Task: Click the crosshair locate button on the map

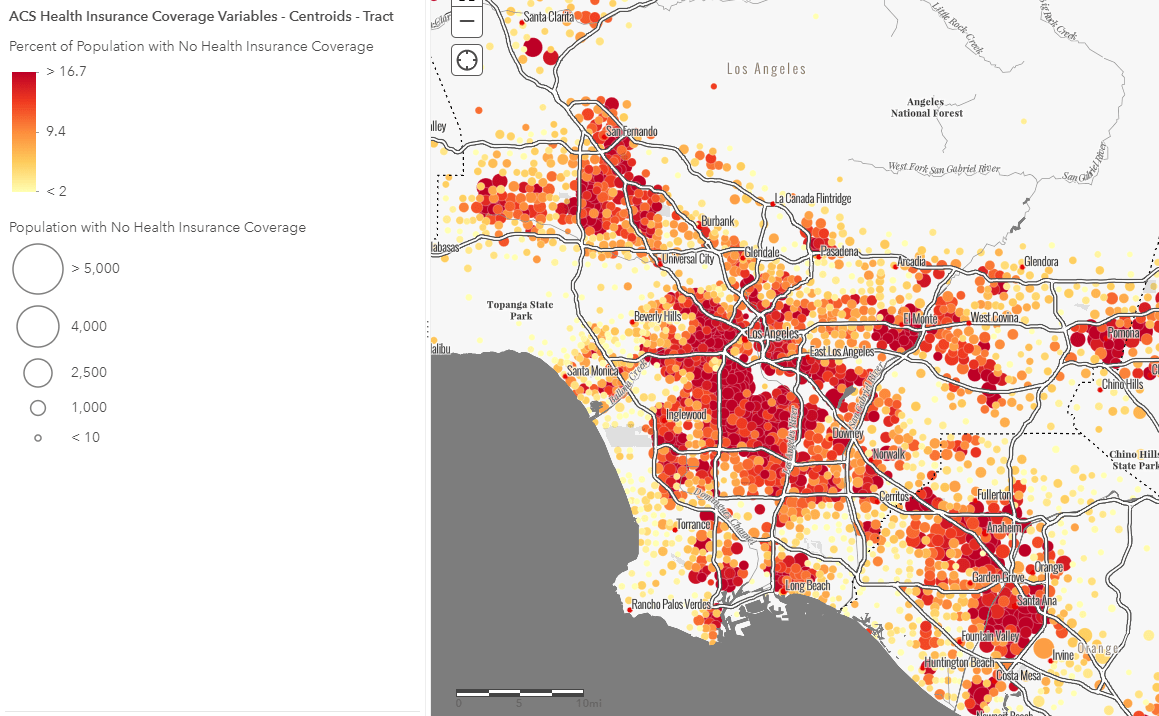Action: click(466, 60)
